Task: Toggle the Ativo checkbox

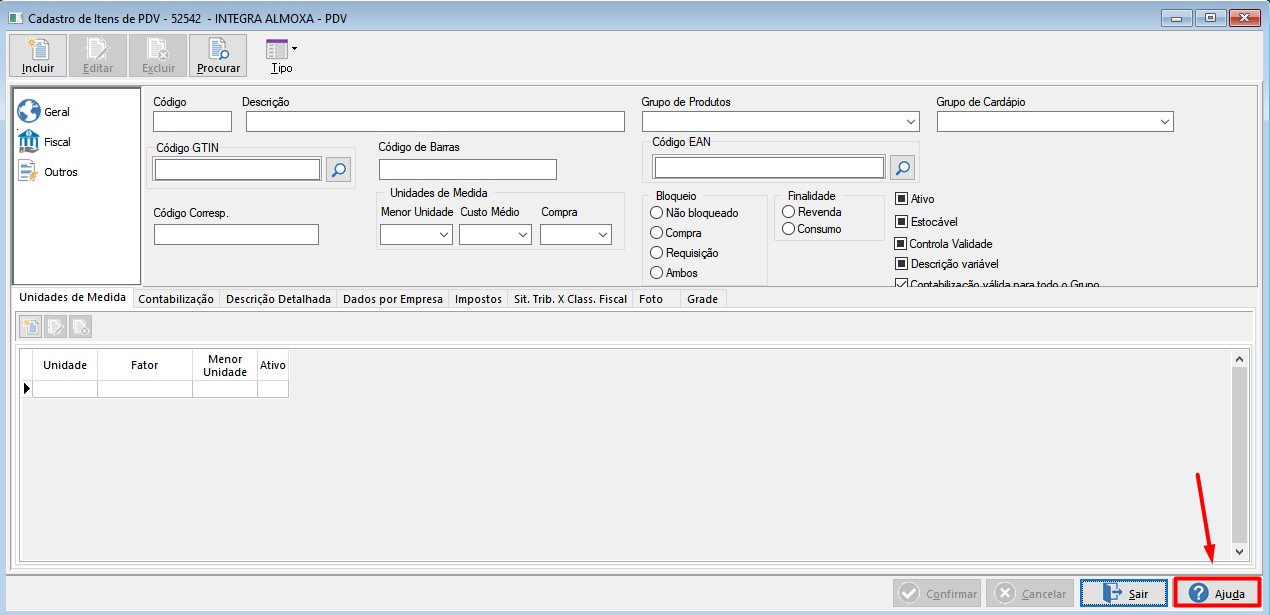Action: [901, 199]
